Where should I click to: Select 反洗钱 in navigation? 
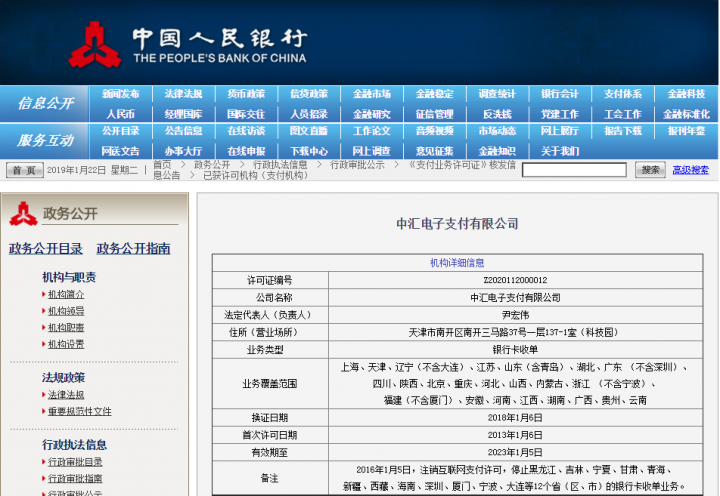click(497, 114)
